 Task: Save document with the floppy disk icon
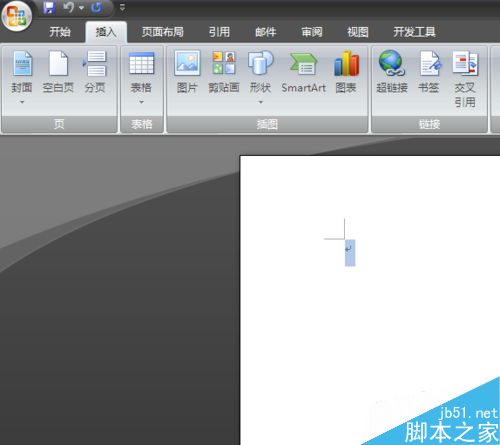tap(49, 7)
